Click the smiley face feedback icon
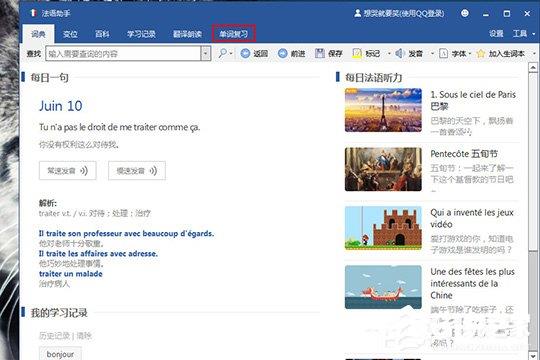 click(x=465, y=13)
